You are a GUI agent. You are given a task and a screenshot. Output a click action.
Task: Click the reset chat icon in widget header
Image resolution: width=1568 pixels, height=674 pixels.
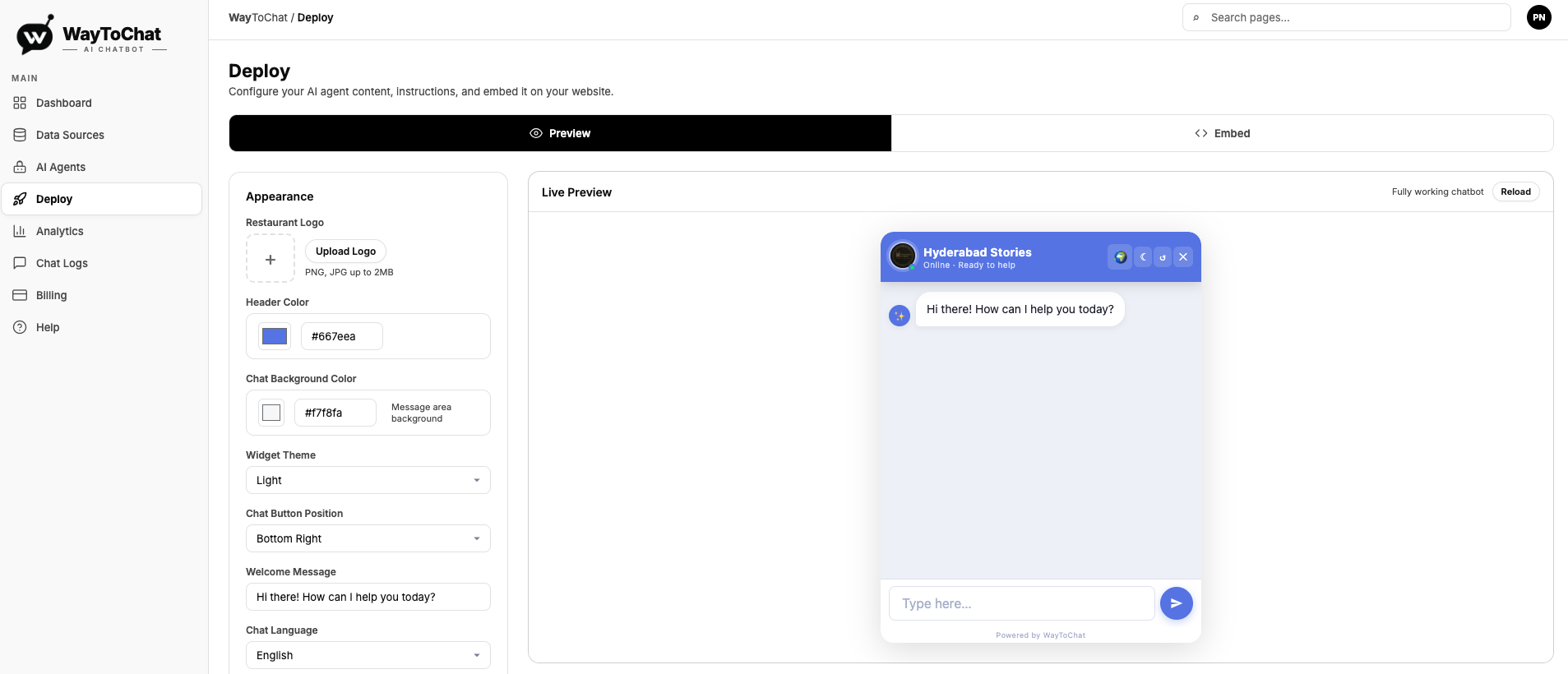pyautogui.click(x=1163, y=257)
